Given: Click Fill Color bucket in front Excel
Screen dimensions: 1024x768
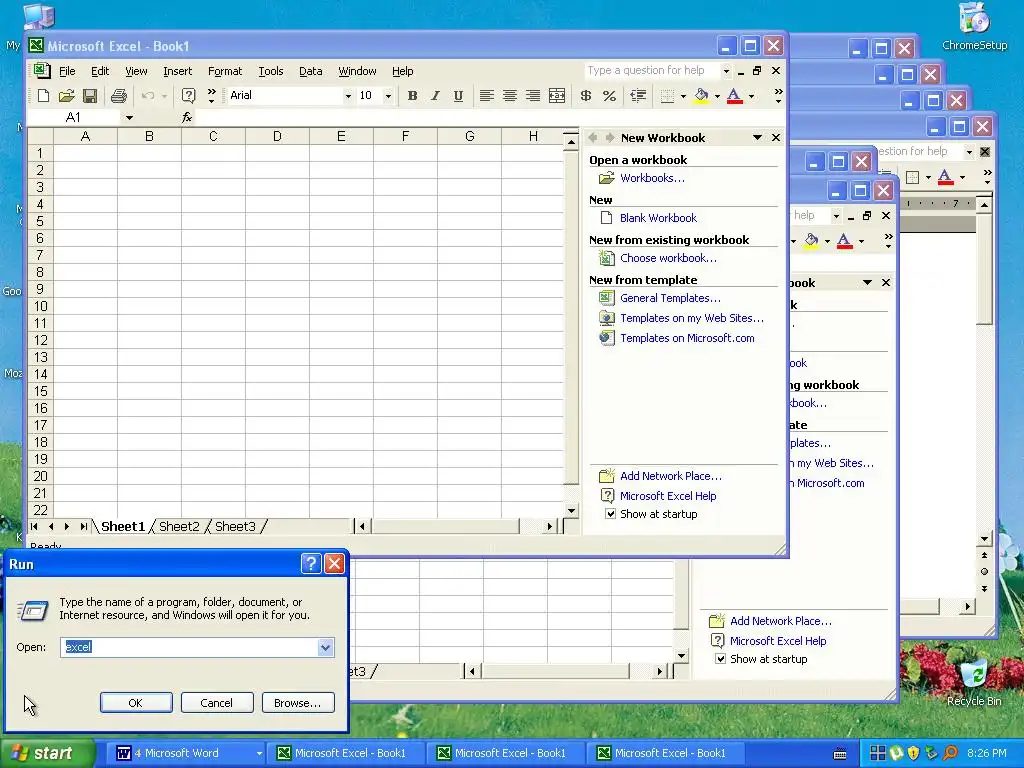Looking at the screenshot, I should coord(701,96).
